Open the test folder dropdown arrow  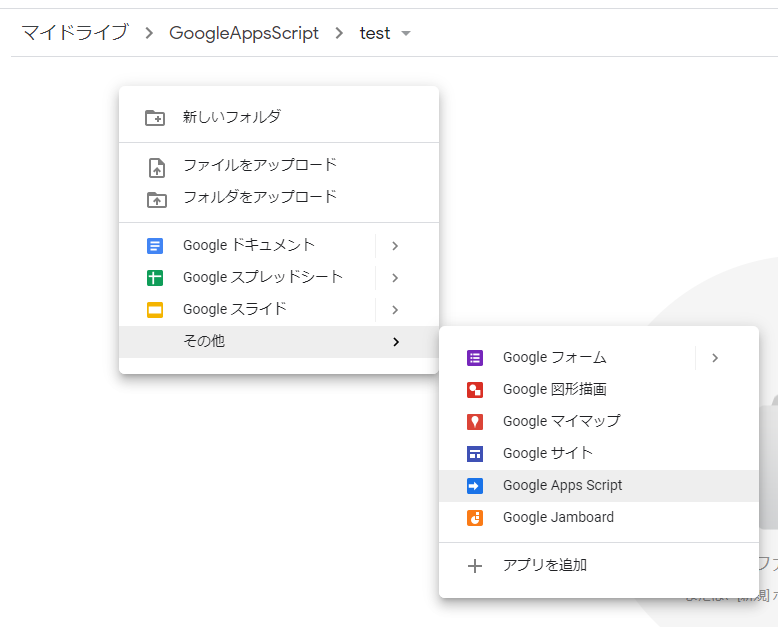406,34
